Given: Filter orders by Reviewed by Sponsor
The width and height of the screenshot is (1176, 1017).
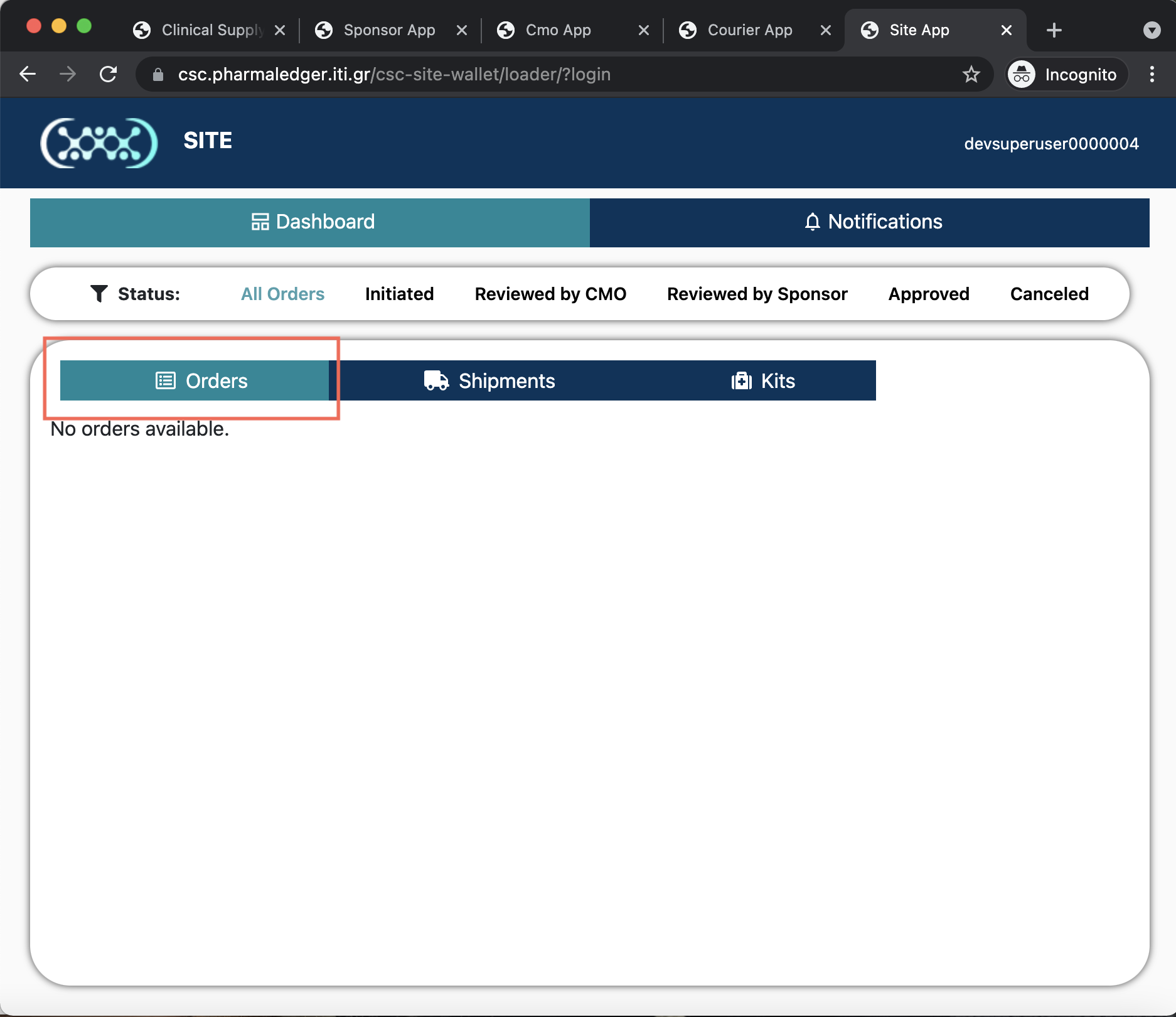Looking at the screenshot, I should click(x=757, y=294).
